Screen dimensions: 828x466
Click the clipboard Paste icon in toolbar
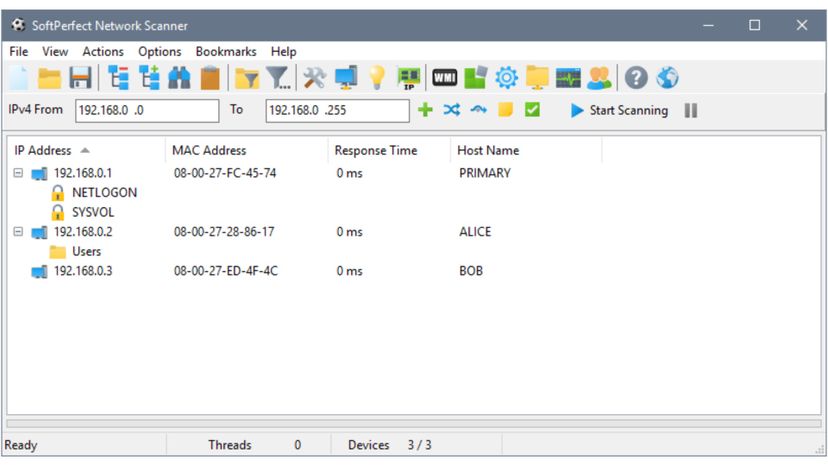[209, 78]
